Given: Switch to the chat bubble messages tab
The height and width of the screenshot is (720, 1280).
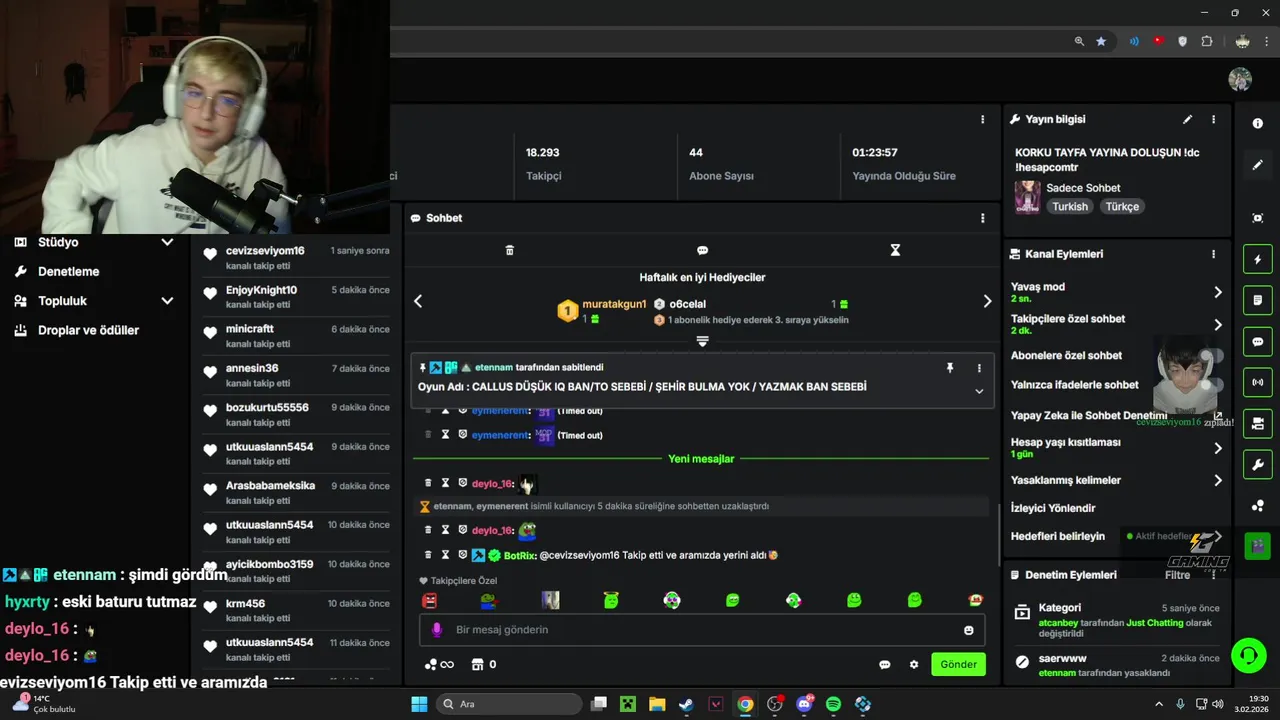Looking at the screenshot, I should point(702,250).
